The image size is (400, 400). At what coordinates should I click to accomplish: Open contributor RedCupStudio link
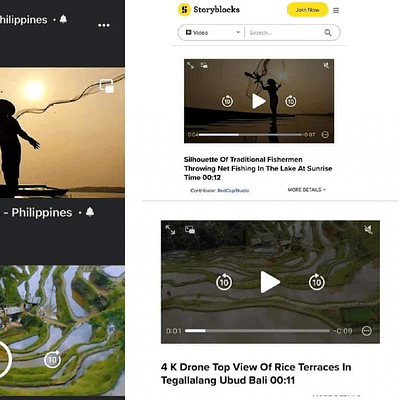(x=233, y=191)
